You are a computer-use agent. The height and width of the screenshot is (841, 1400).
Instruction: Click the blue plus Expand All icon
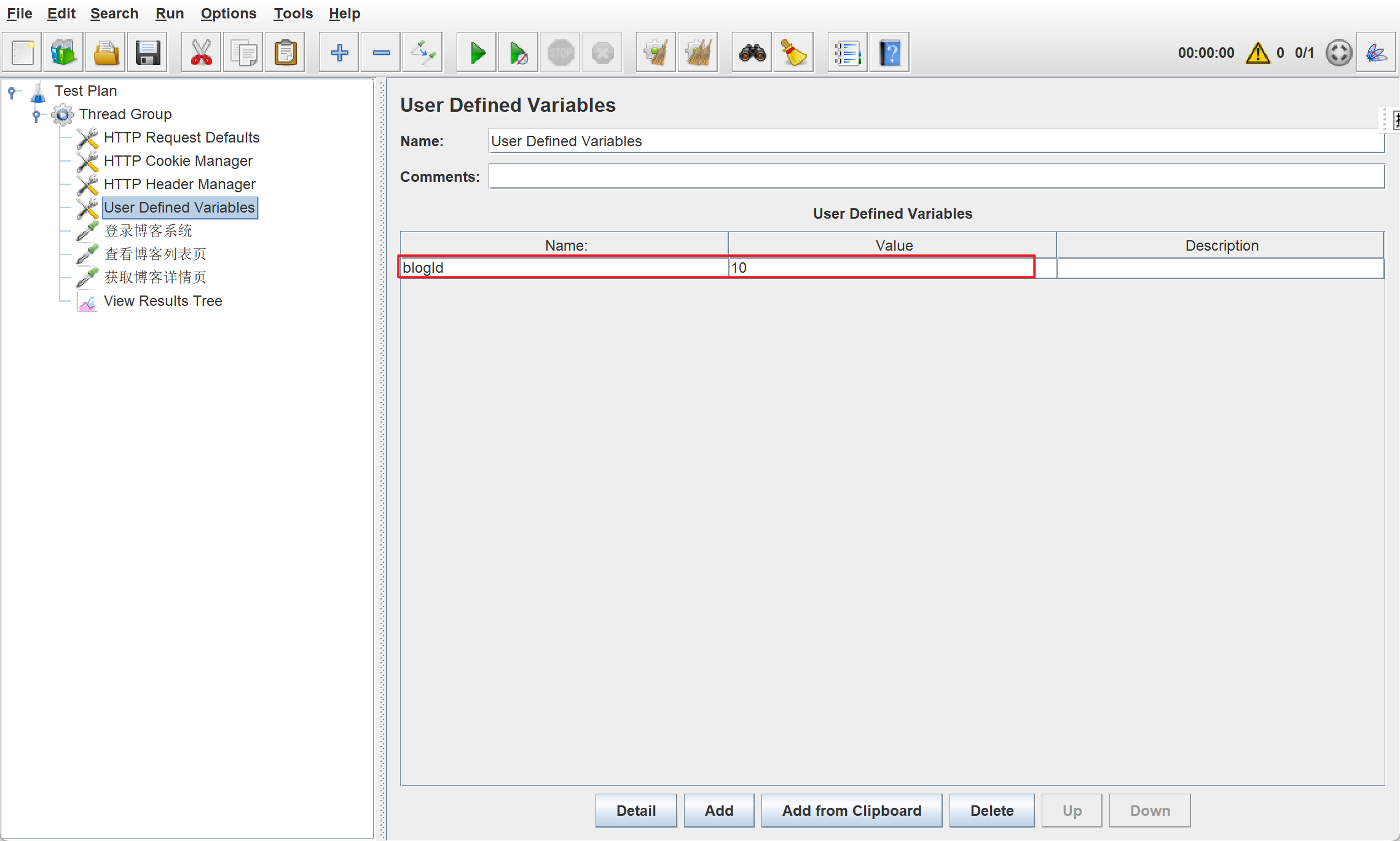pyautogui.click(x=339, y=53)
